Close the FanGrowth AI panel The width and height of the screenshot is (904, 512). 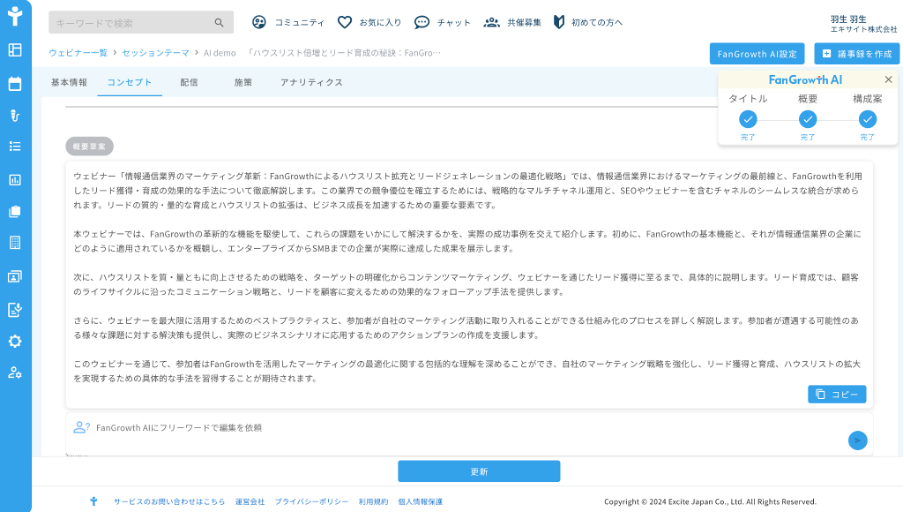[x=888, y=80]
